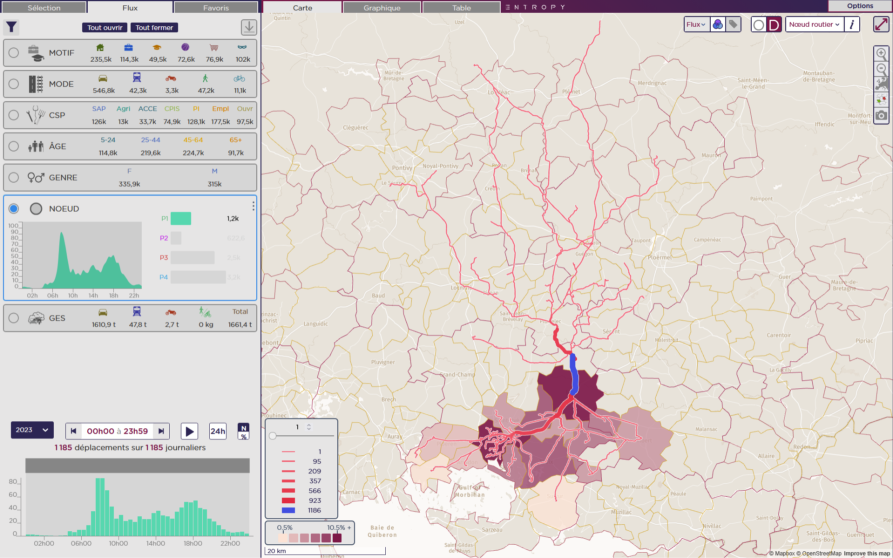
Task: Switch to the Graphique tab
Action: [x=382, y=7]
